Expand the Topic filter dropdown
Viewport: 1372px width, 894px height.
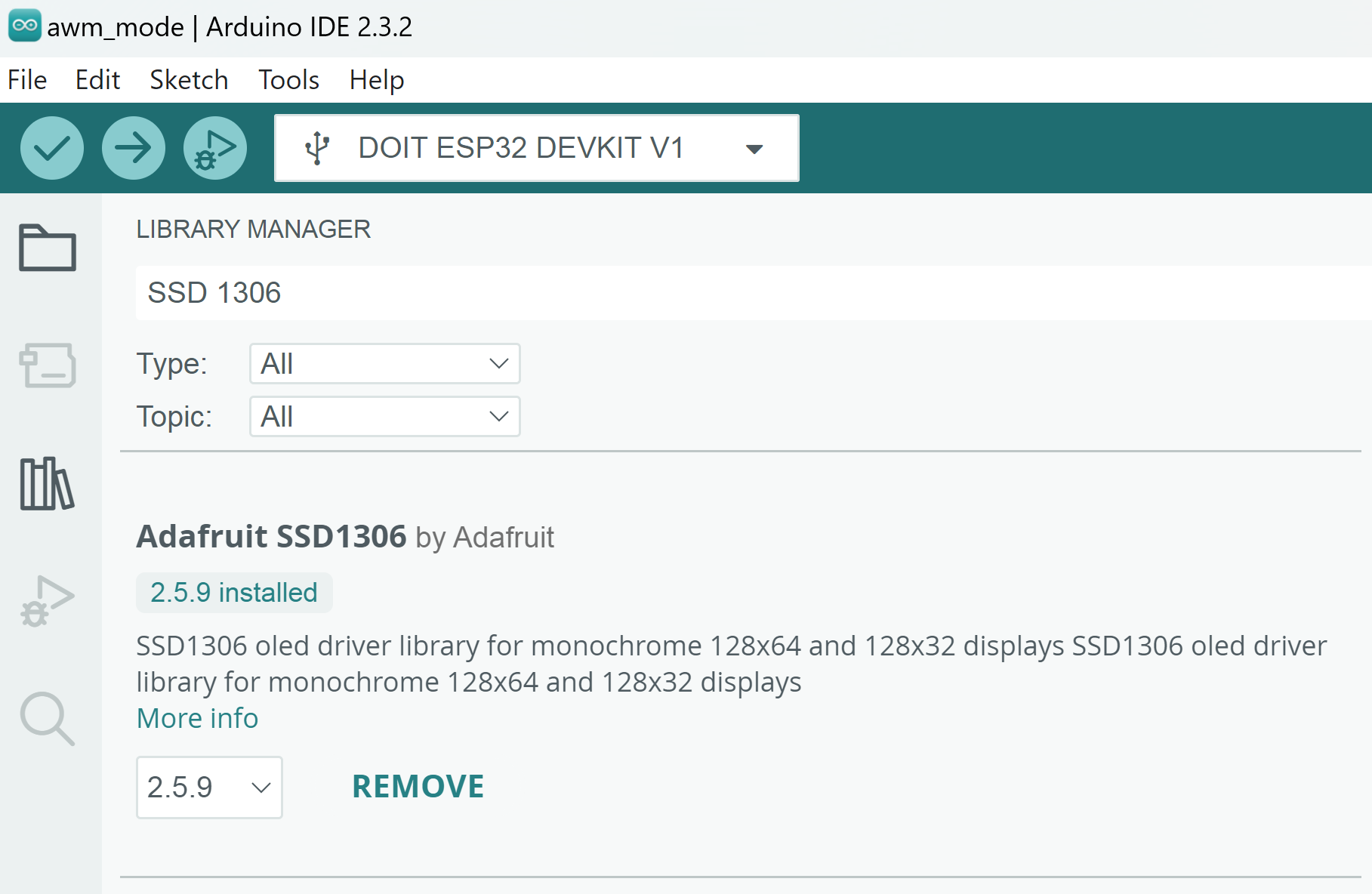point(385,417)
